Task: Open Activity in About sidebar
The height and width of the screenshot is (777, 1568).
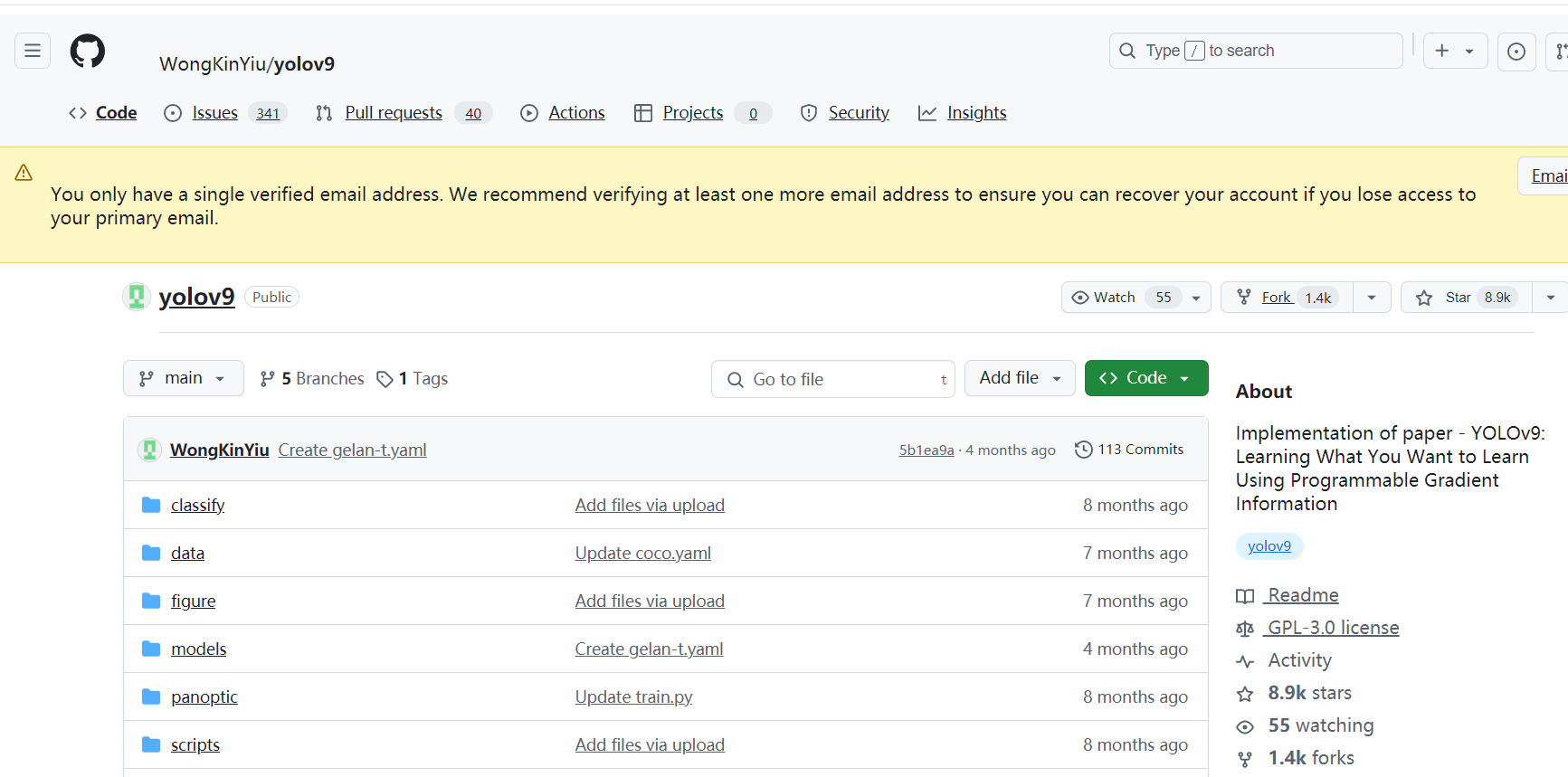Action: (1284, 660)
